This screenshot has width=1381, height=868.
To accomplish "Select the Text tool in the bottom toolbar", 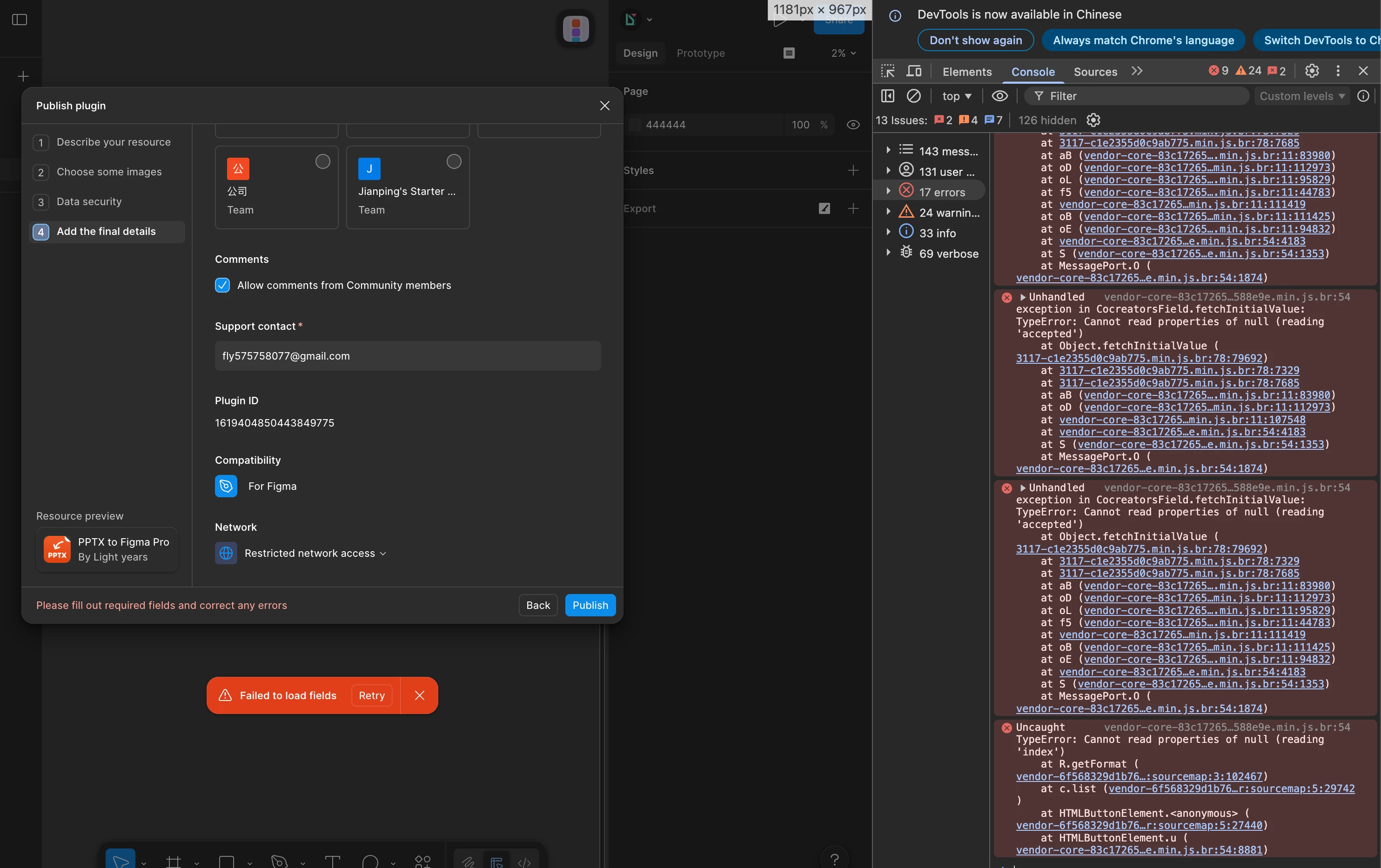I will click(332, 861).
